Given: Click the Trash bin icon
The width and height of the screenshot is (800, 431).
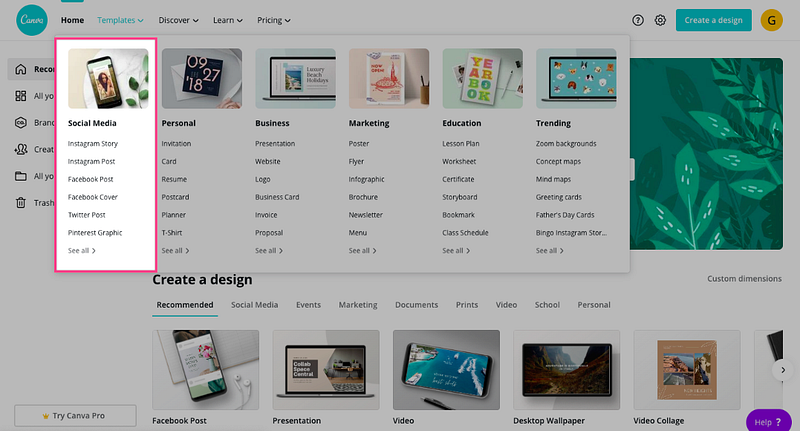Looking at the screenshot, I should coord(20,202).
